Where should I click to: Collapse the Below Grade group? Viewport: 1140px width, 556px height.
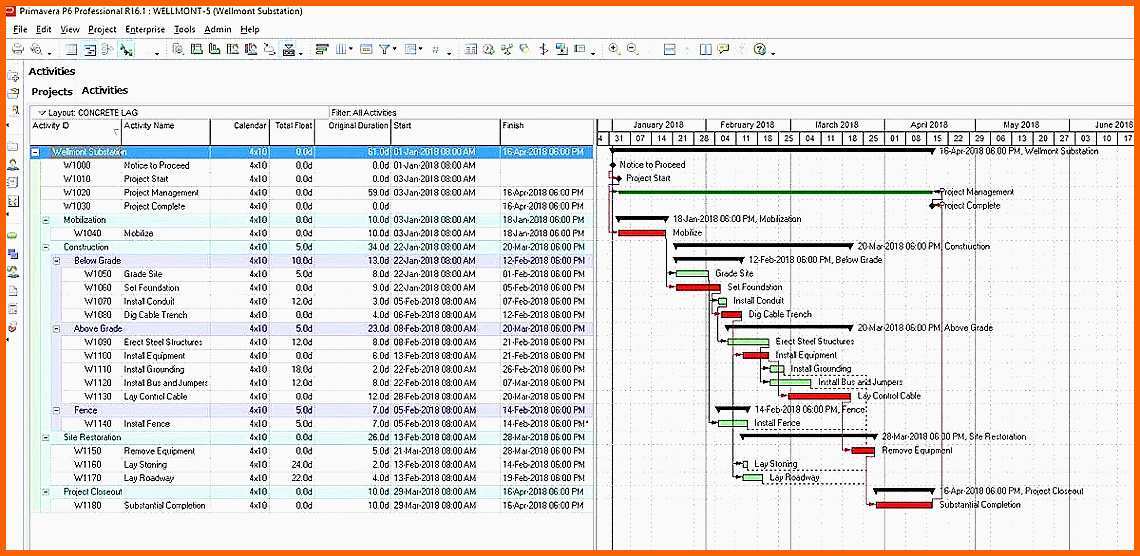56,260
